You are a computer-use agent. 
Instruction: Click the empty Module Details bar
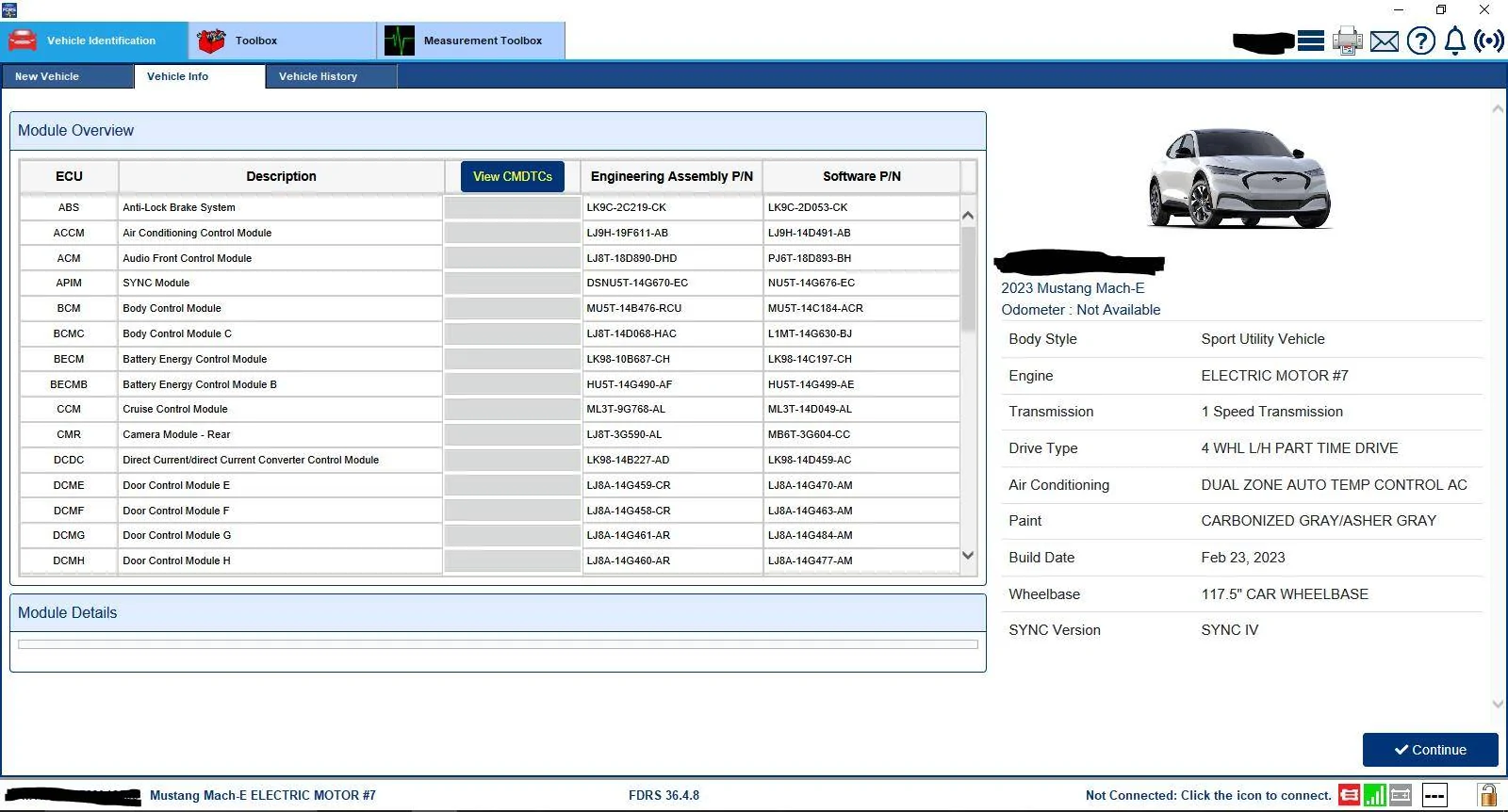(498, 644)
